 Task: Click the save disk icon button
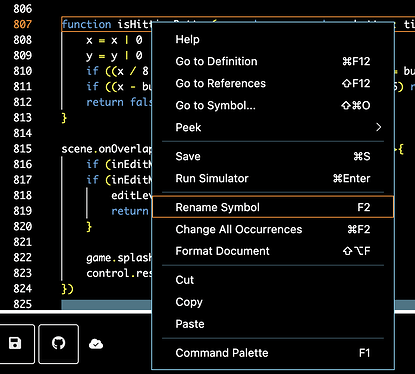15,343
